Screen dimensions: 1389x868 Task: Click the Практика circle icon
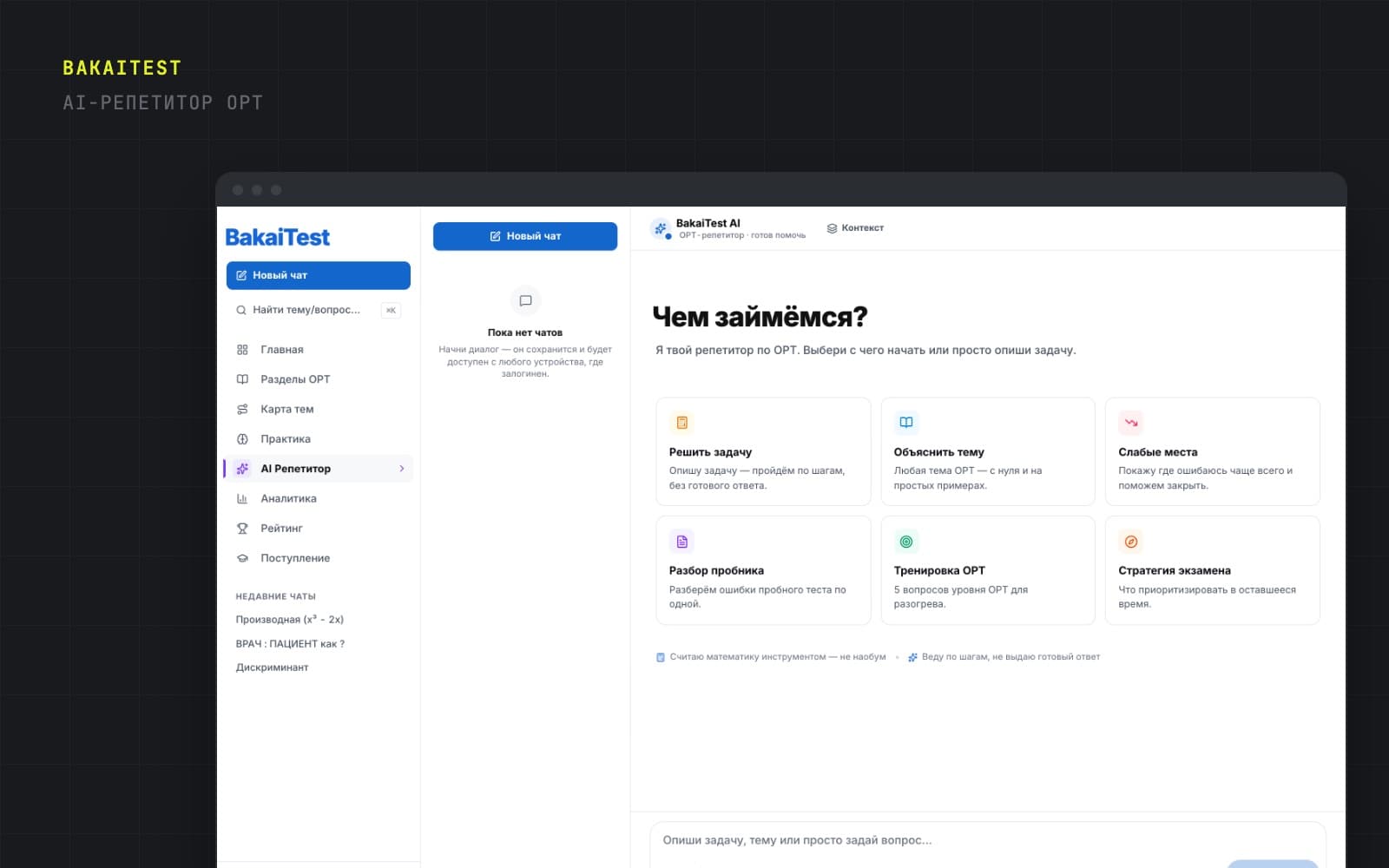[x=242, y=439]
